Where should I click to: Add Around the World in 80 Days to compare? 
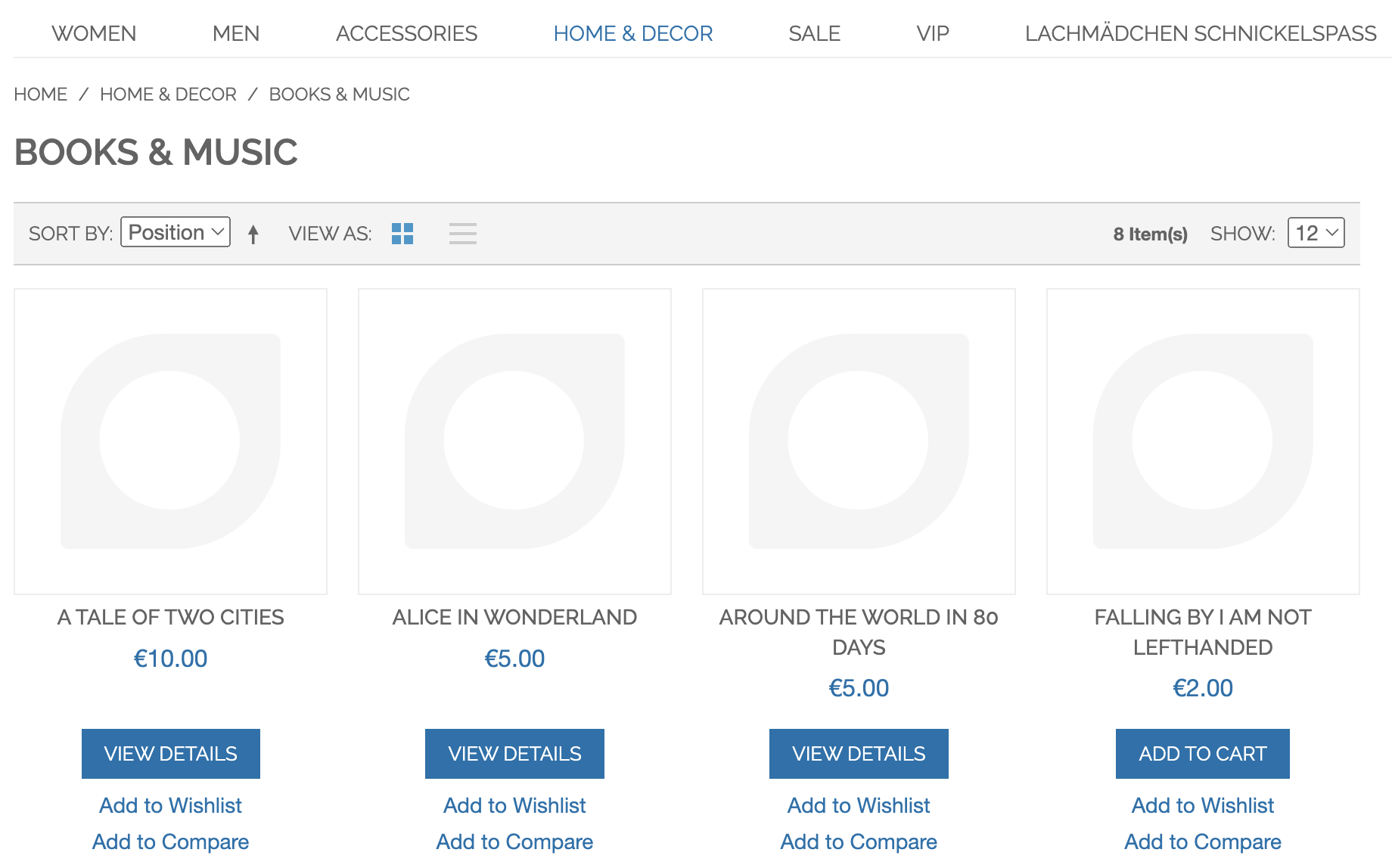tap(859, 842)
